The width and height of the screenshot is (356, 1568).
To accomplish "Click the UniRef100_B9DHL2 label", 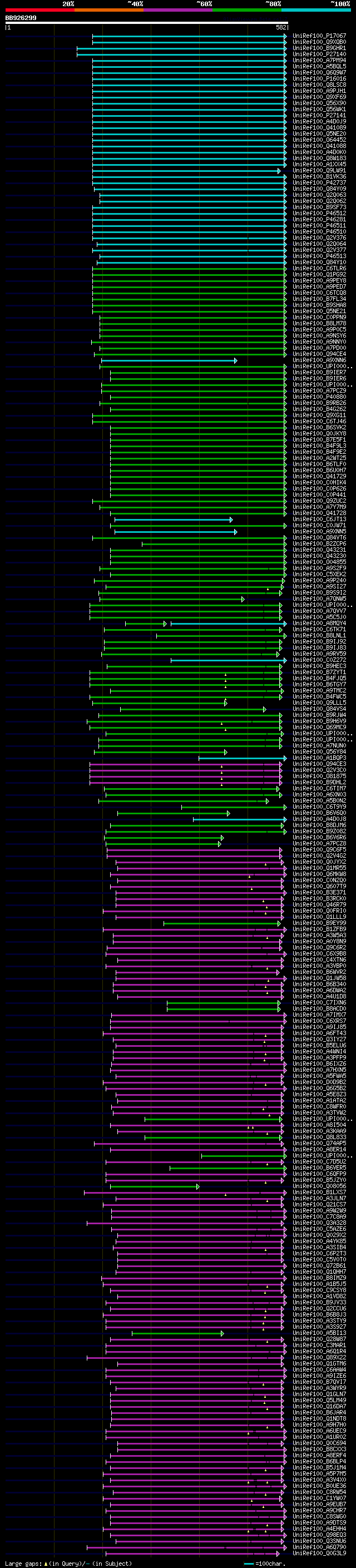I will pos(319,782).
